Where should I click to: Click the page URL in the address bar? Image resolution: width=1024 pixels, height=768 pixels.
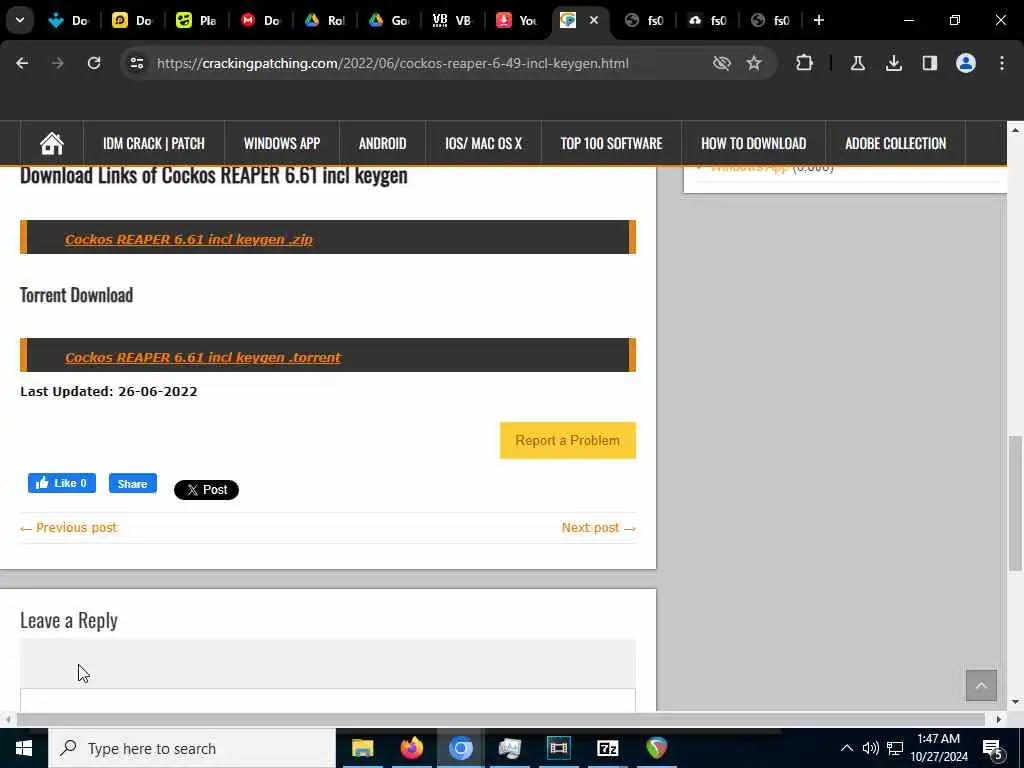pyautogui.click(x=392, y=63)
